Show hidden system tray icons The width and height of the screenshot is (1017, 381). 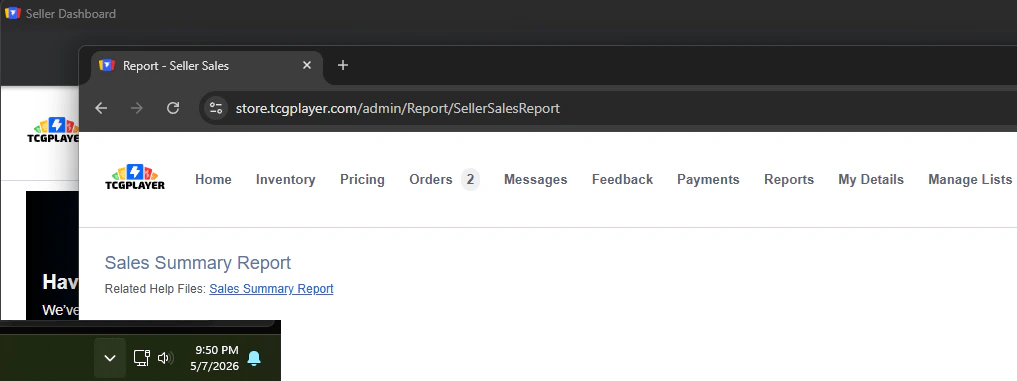[110, 358]
